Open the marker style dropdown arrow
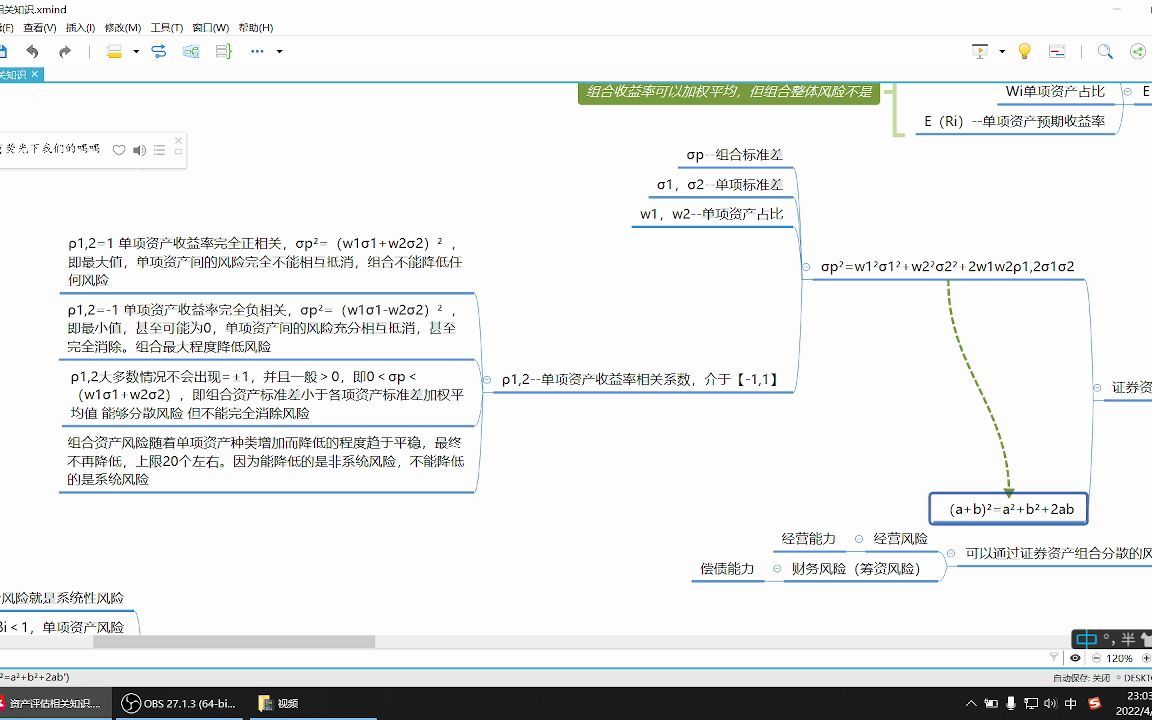The height and width of the screenshot is (720, 1152). pyautogui.click(x=136, y=51)
